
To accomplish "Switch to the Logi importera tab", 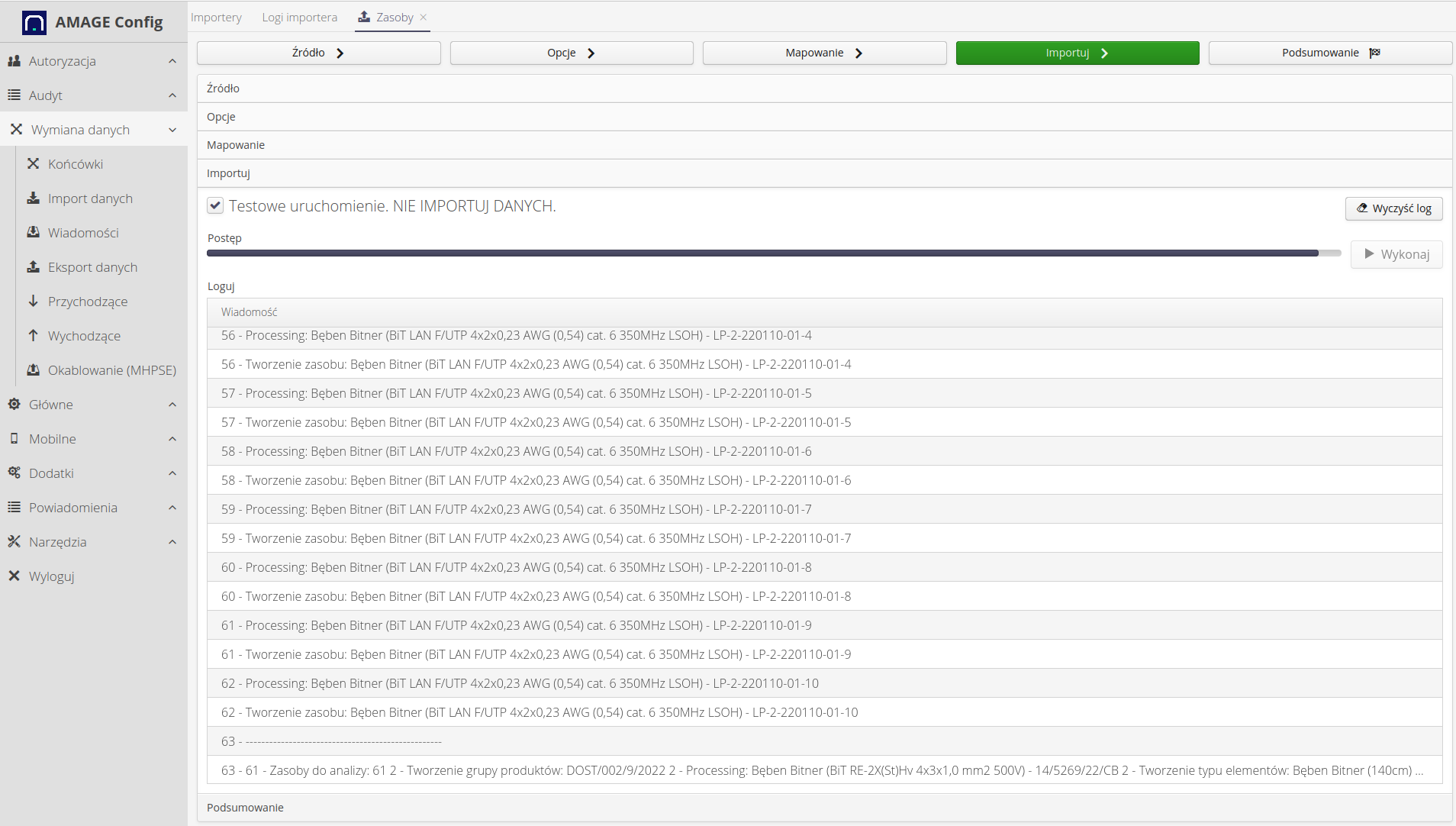I will 299,17.
